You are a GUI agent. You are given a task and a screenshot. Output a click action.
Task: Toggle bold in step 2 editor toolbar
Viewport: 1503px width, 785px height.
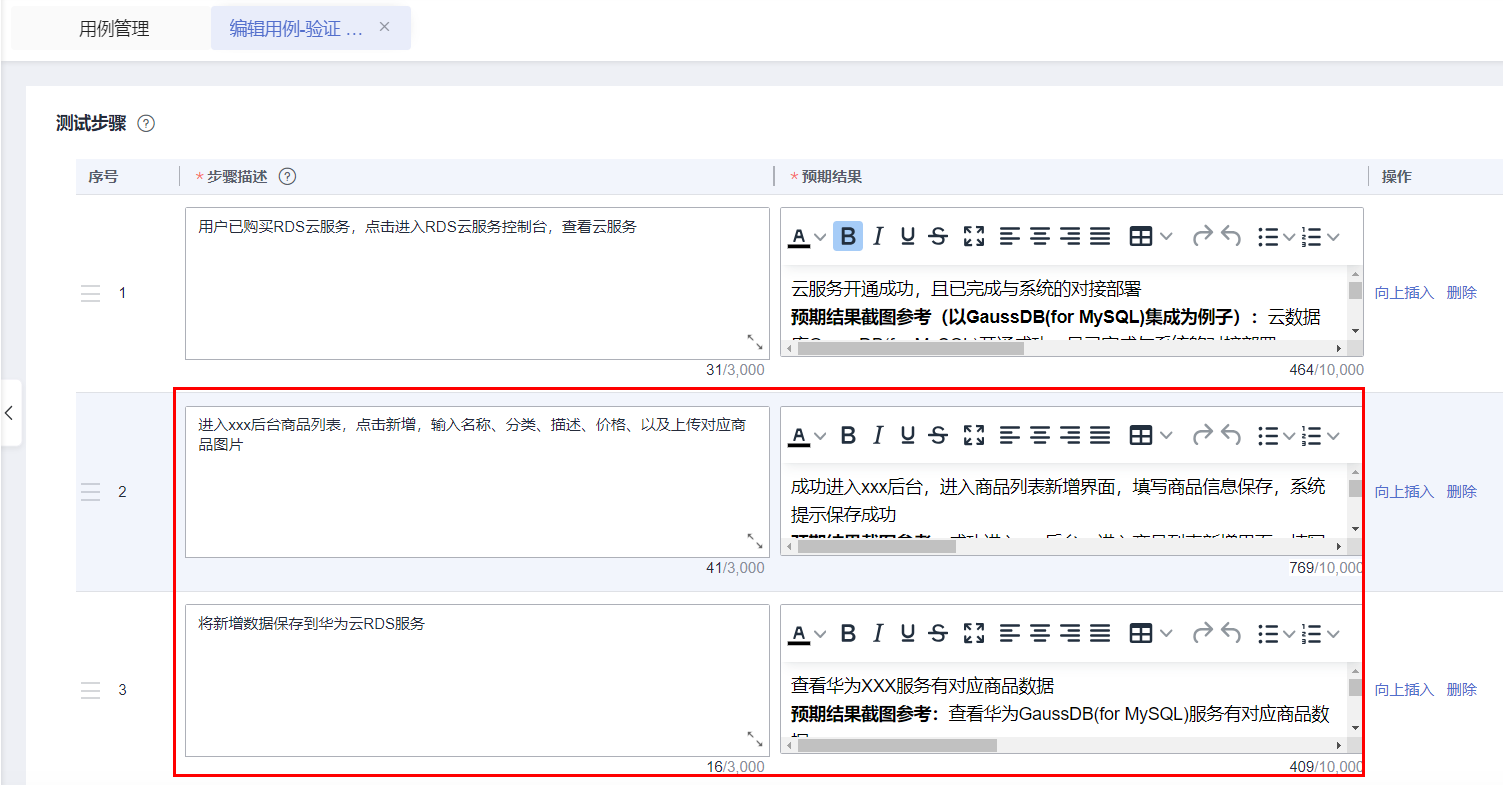[x=848, y=435]
